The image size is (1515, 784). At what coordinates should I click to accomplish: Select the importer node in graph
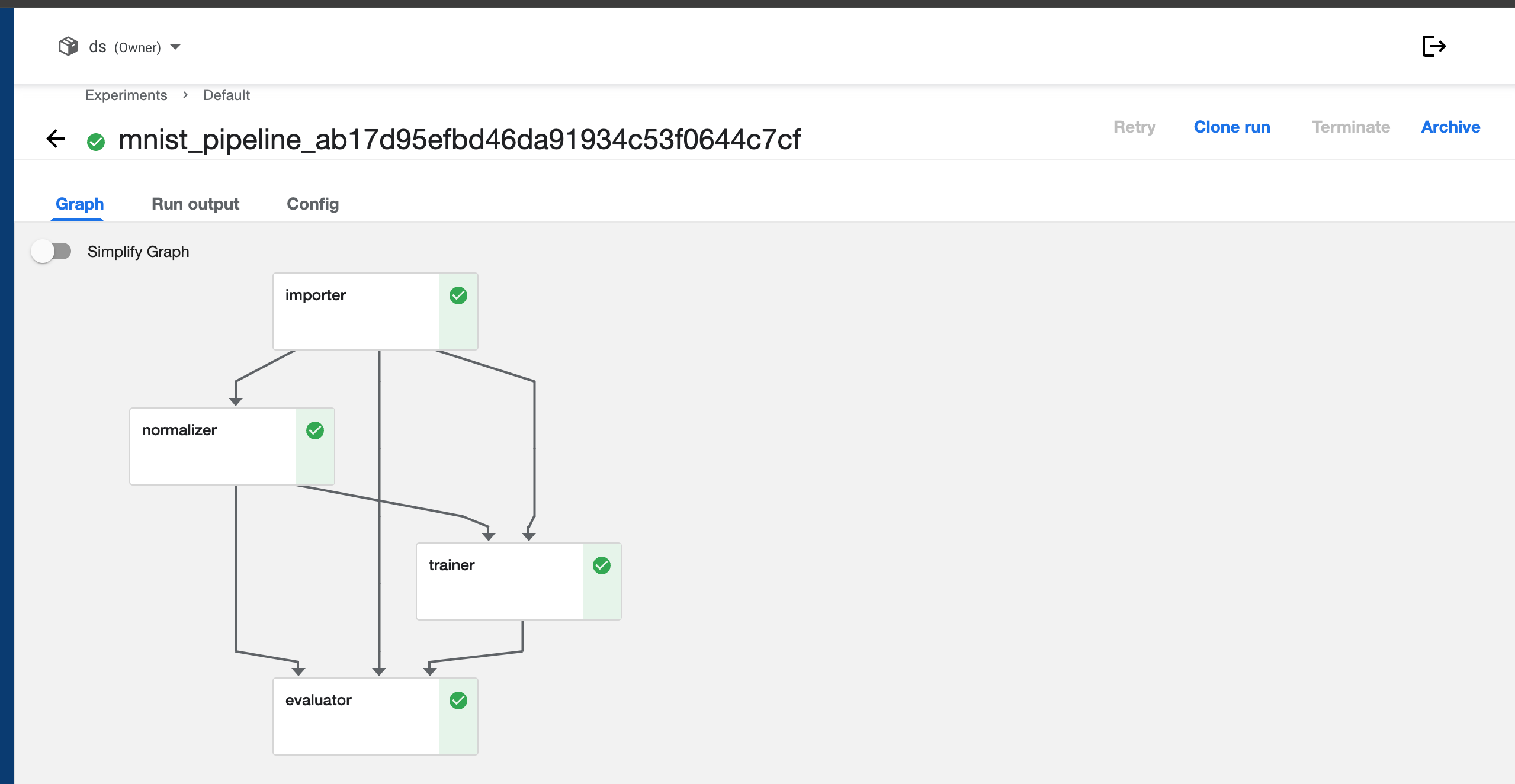(x=357, y=311)
